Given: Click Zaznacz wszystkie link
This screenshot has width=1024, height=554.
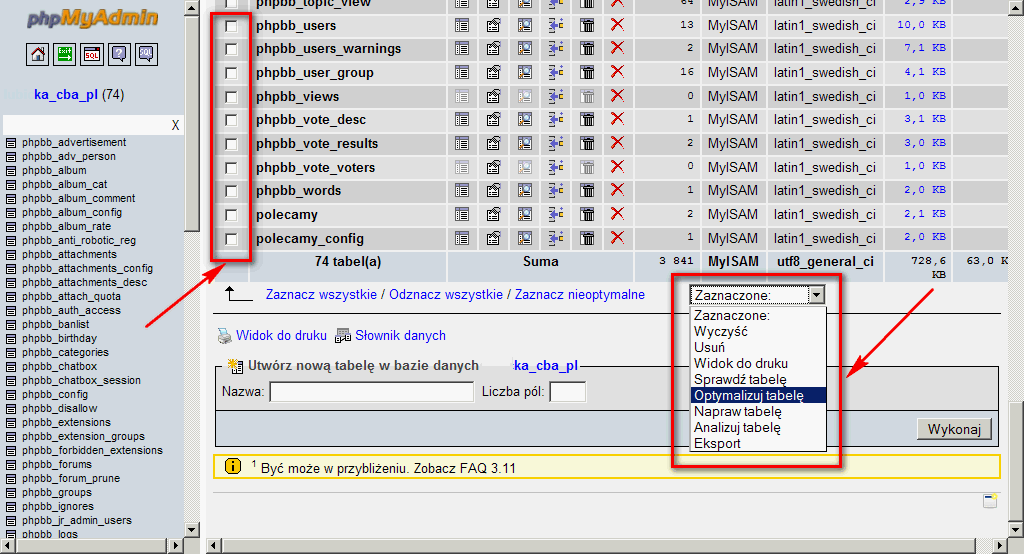Looking at the screenshot, I should [321, 295].
